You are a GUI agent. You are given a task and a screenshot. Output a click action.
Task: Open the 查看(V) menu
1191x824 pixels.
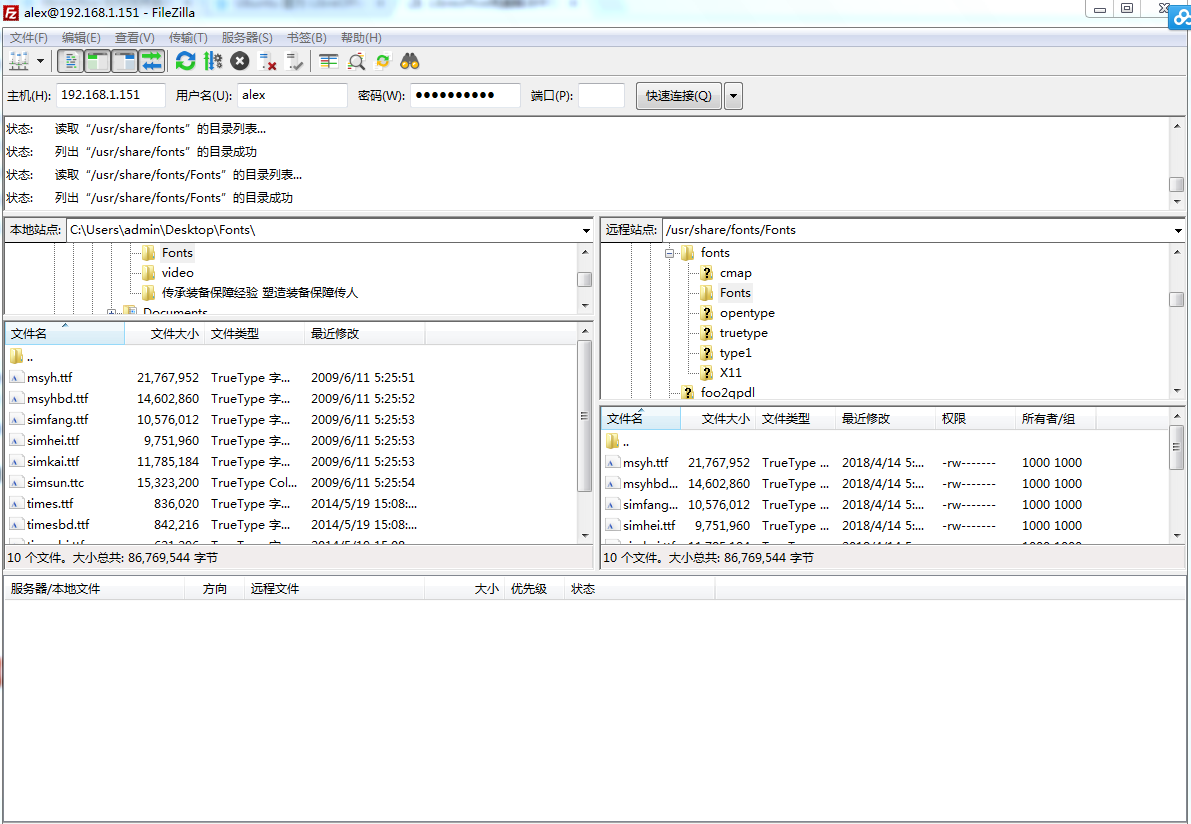click(x=134, y=38)
